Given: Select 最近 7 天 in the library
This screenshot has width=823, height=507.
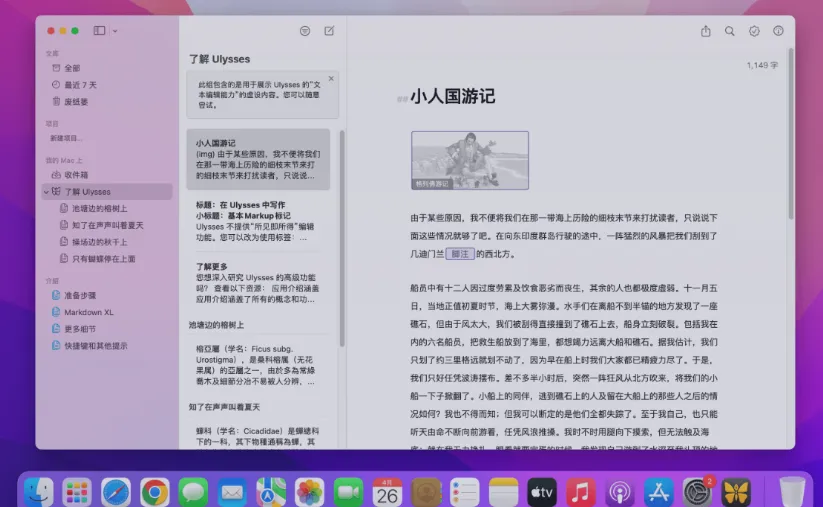Looking at the screenshot, I should pos(80,85).
